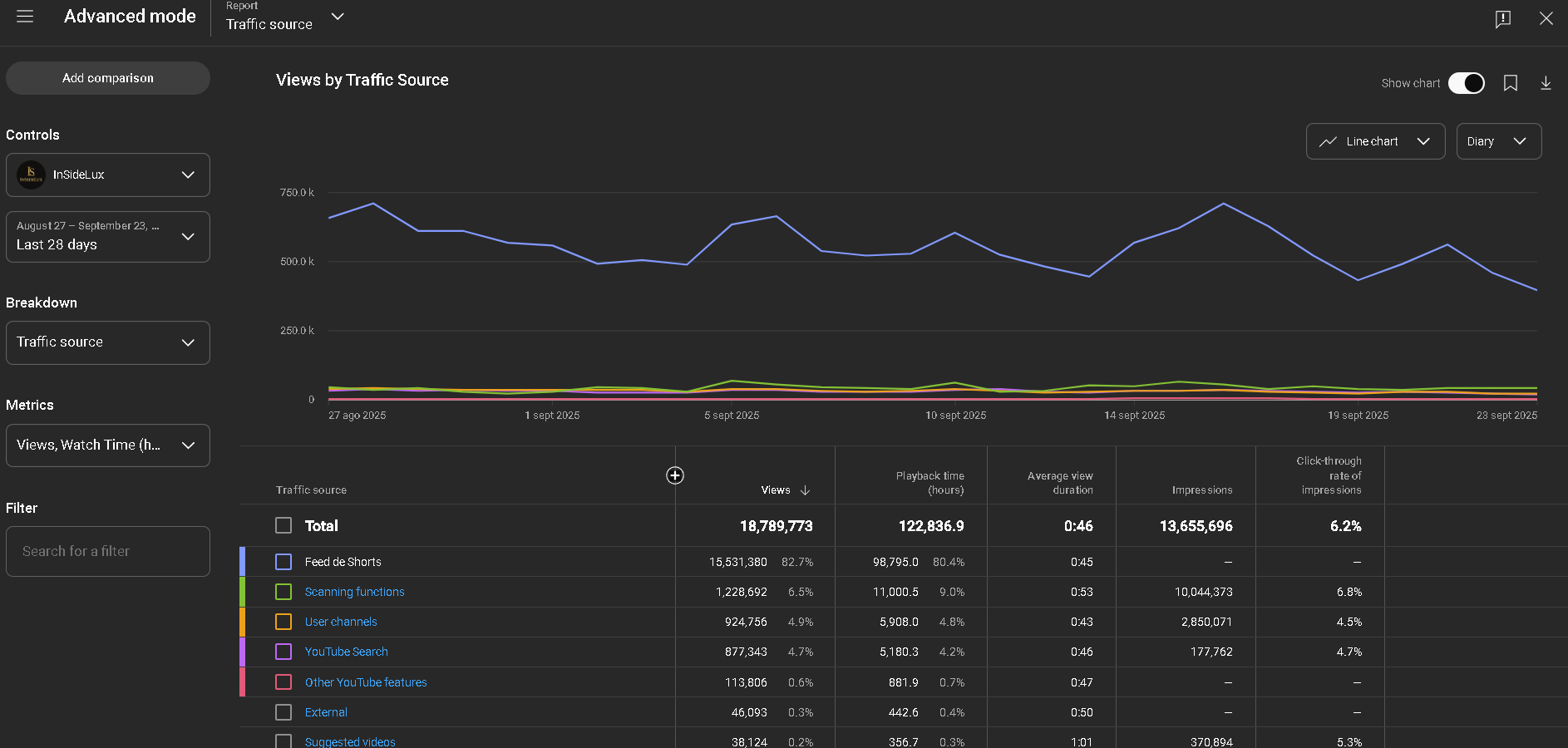The image size is (1568, 748).
Task: Open the hamburger navigation menu
Action: coord(25,17)
